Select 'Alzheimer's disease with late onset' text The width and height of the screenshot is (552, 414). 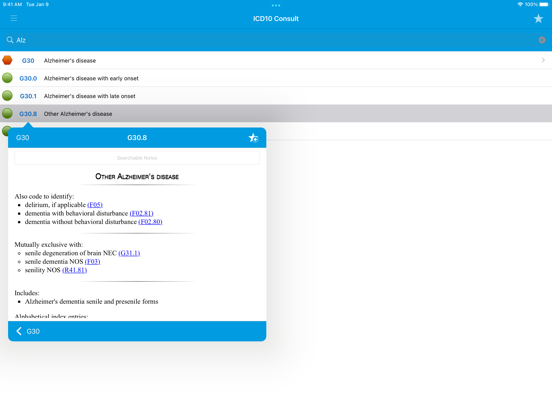tap(89, 96)
